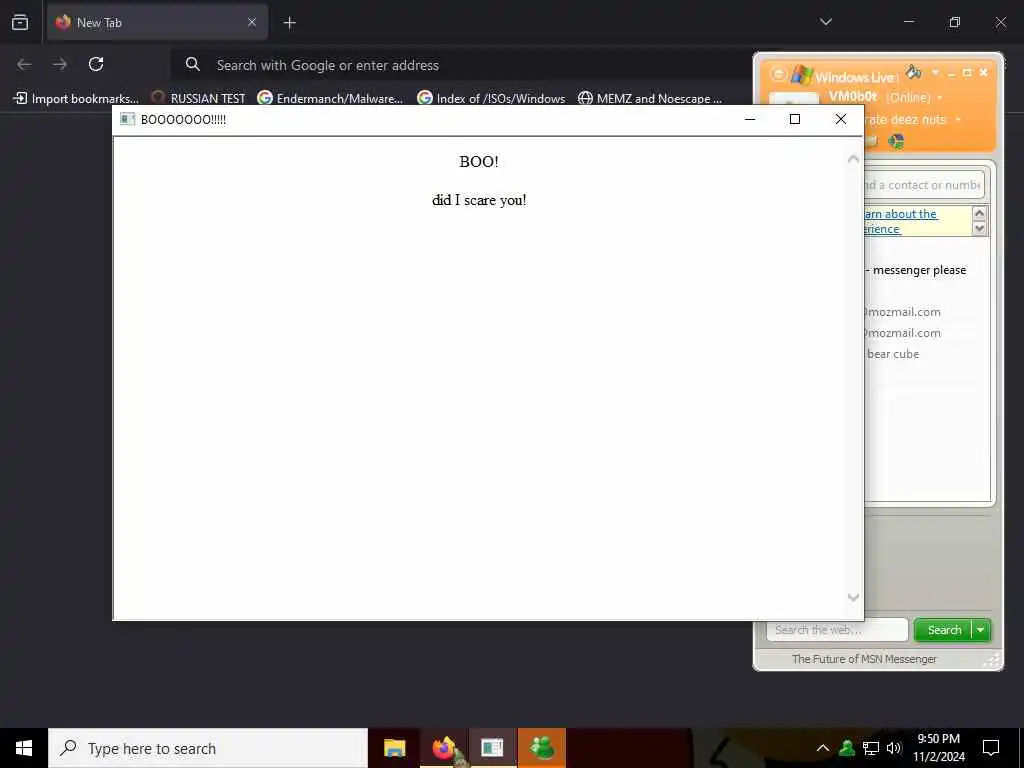
Task: Show hidden system tray icons
Action: (x=823, y=748)
